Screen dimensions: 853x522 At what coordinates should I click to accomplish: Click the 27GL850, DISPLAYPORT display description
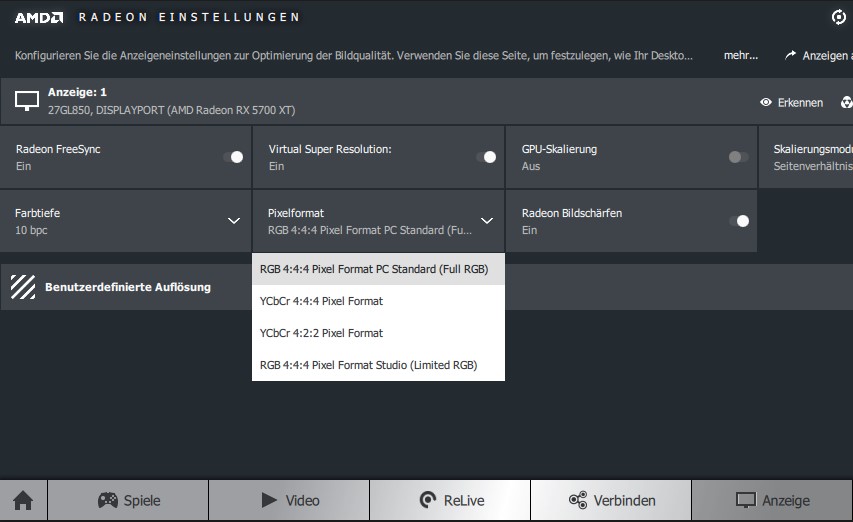point(171,110)
